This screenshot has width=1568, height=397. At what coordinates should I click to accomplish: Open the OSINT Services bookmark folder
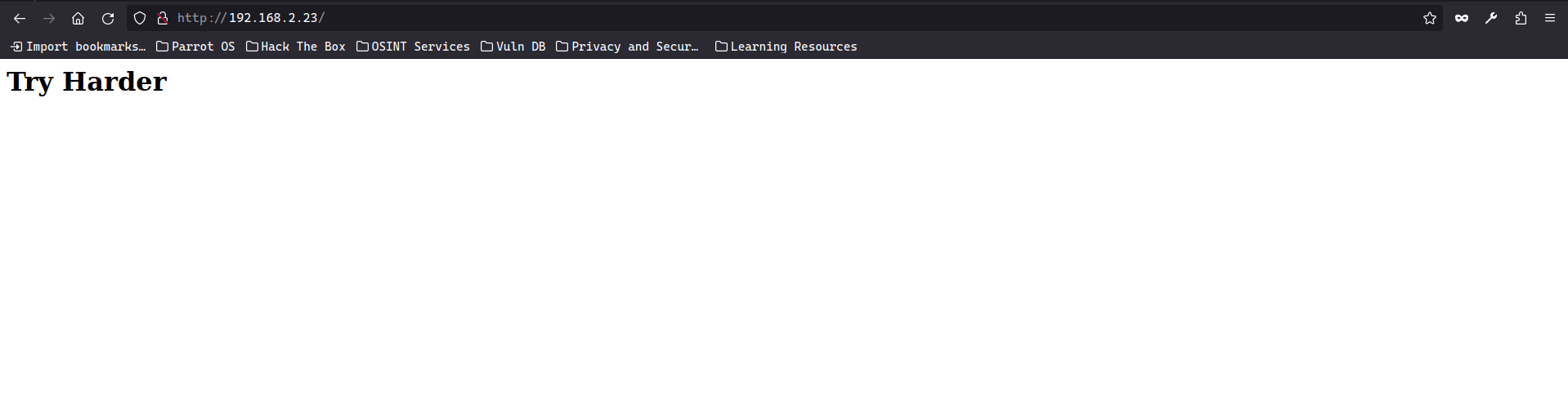click(413, 47)
